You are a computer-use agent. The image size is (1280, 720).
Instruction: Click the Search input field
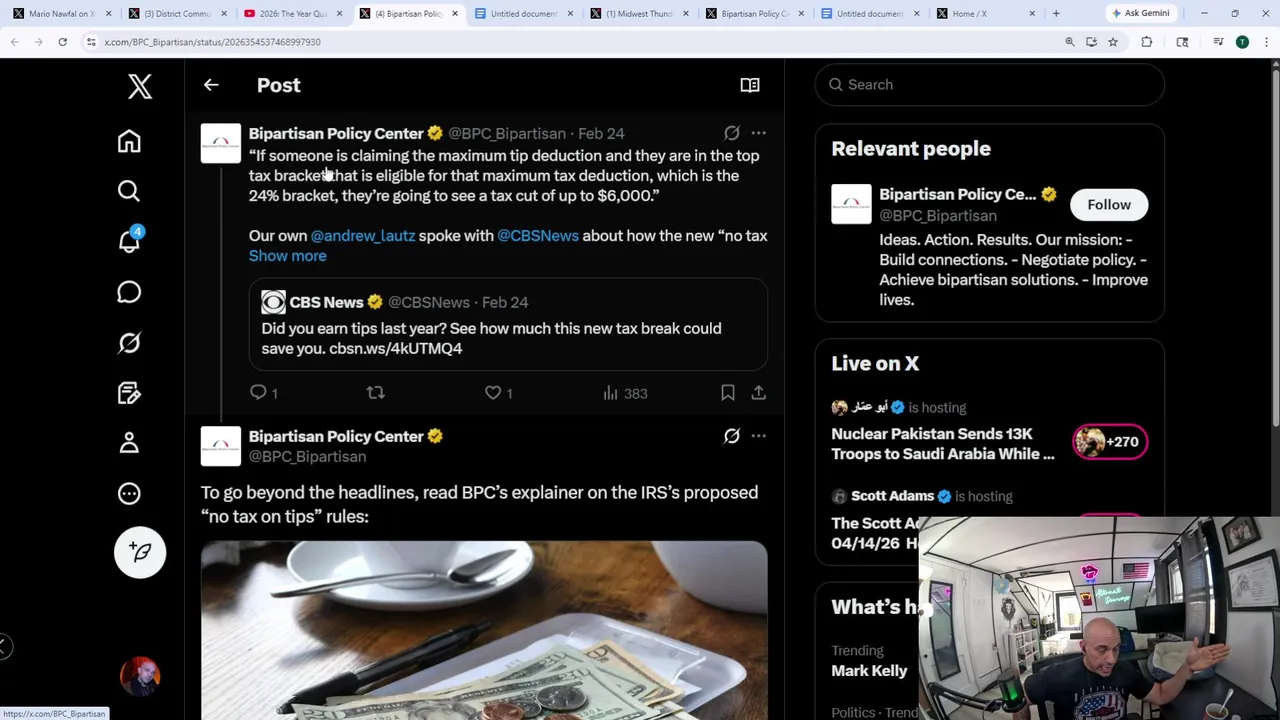[990, 85]
